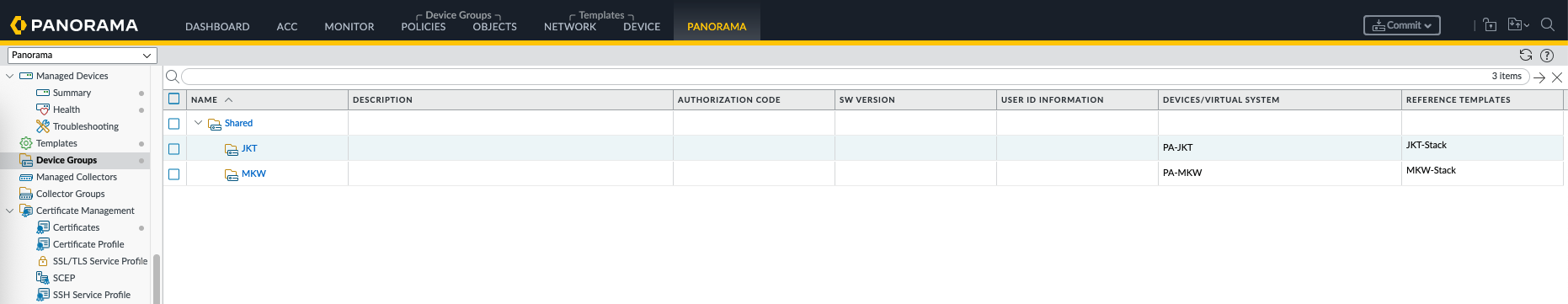
Task: Refresh the device groups table
Action: (x=1525, y=55)
